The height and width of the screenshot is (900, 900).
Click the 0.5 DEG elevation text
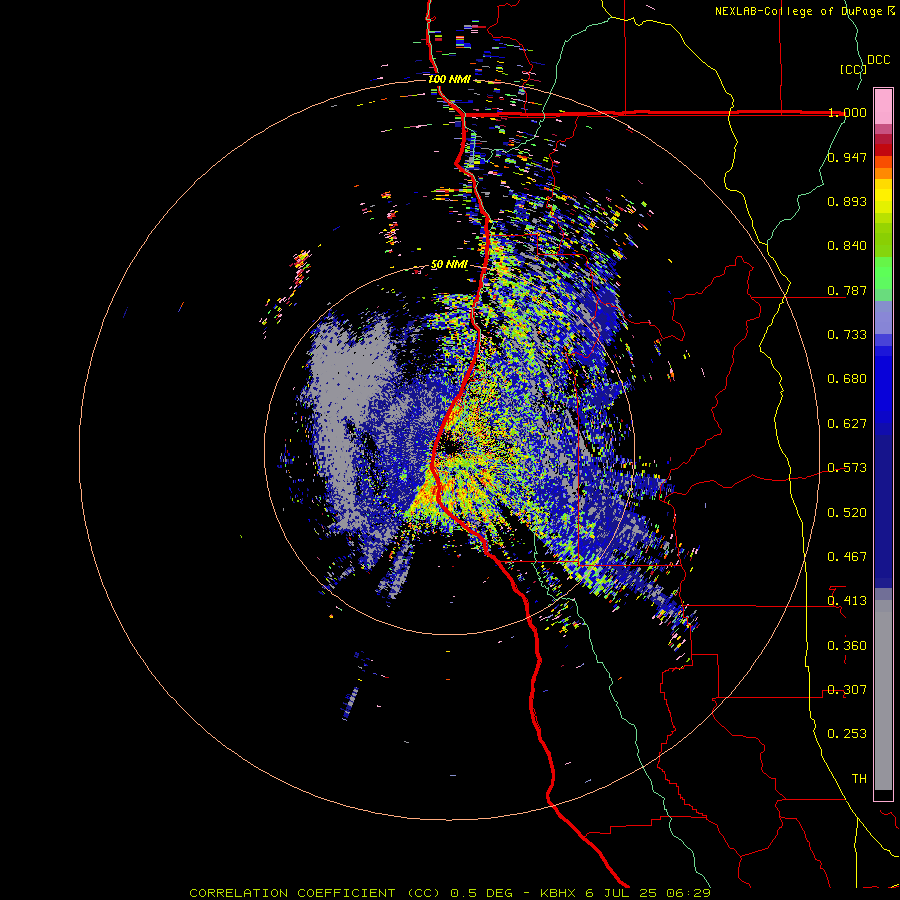[x=480, y=893]
